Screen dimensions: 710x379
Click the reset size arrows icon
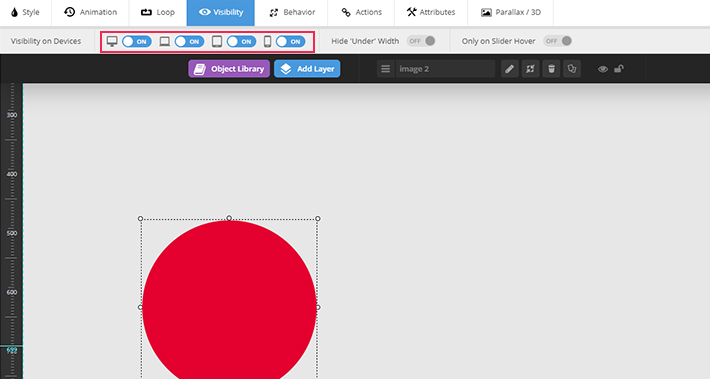[x=530, y=69]
